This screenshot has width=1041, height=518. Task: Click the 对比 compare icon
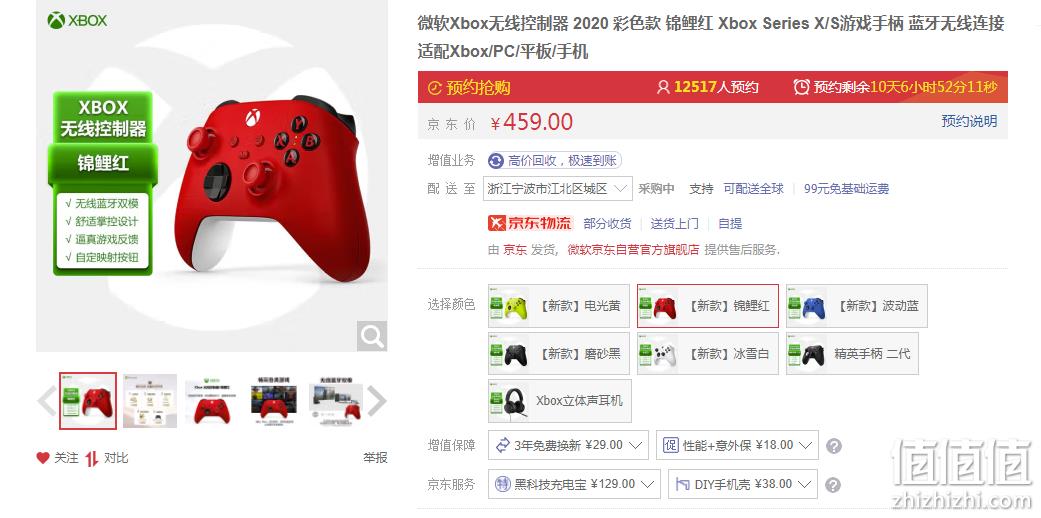click(x=92, y=458)
